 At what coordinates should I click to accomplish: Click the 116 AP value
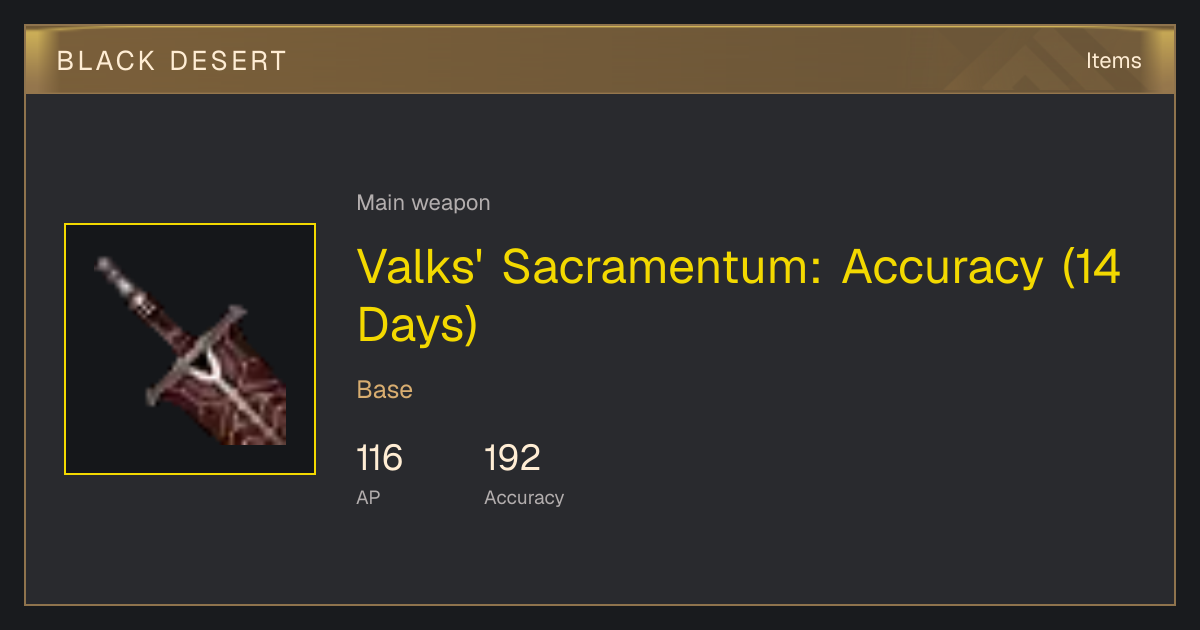380,459
